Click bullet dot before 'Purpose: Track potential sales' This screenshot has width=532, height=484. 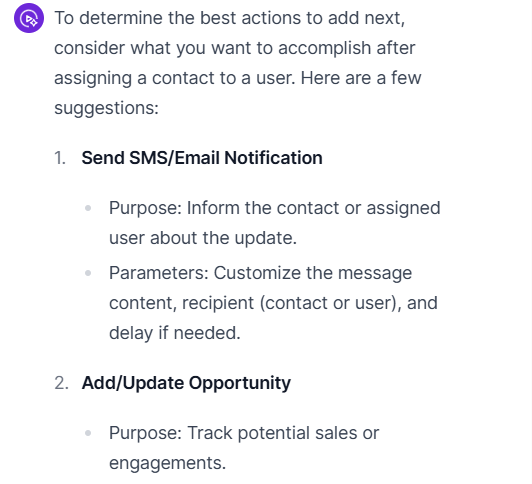(x=88, y=433)
